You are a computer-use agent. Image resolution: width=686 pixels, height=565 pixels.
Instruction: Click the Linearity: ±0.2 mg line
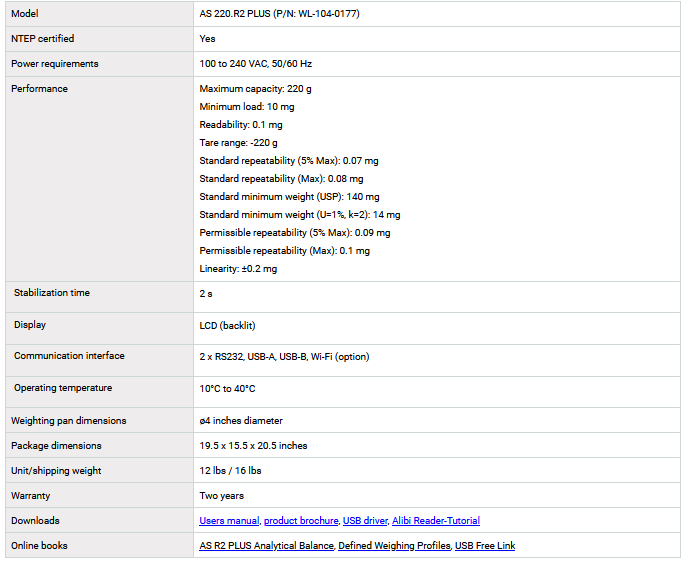238,269
